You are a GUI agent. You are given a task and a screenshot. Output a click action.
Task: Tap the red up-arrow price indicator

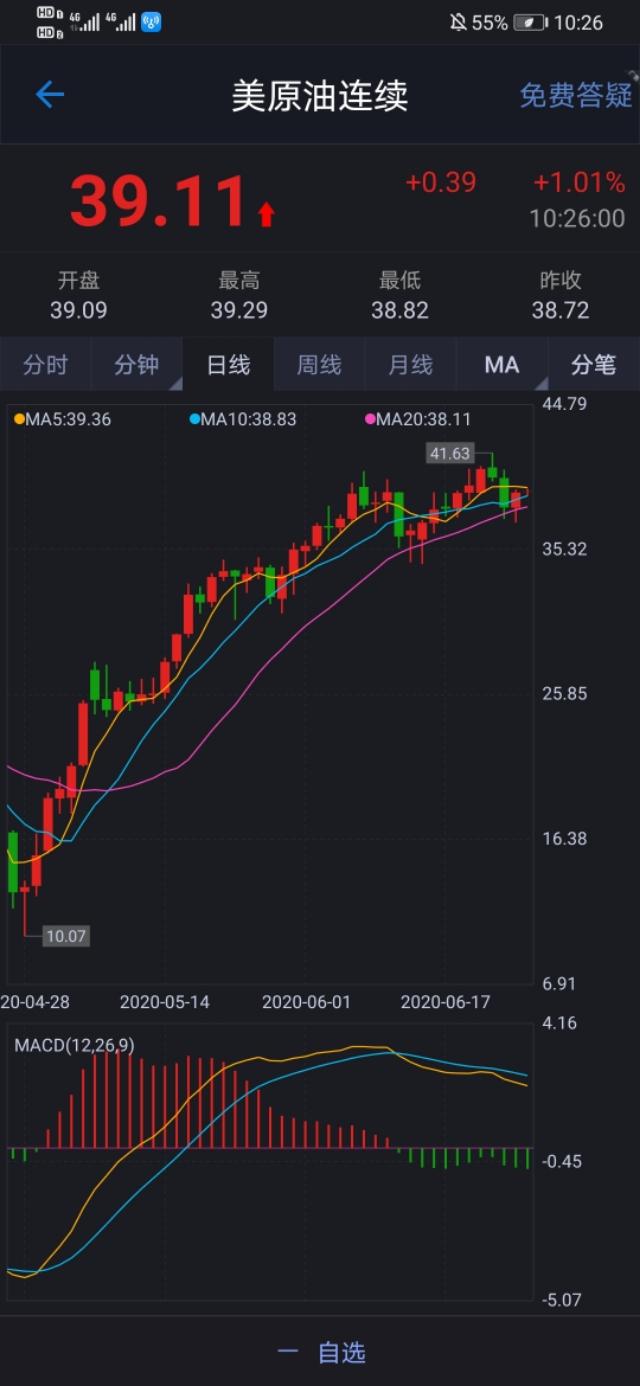pyautogui.click(x=266, y=214)
